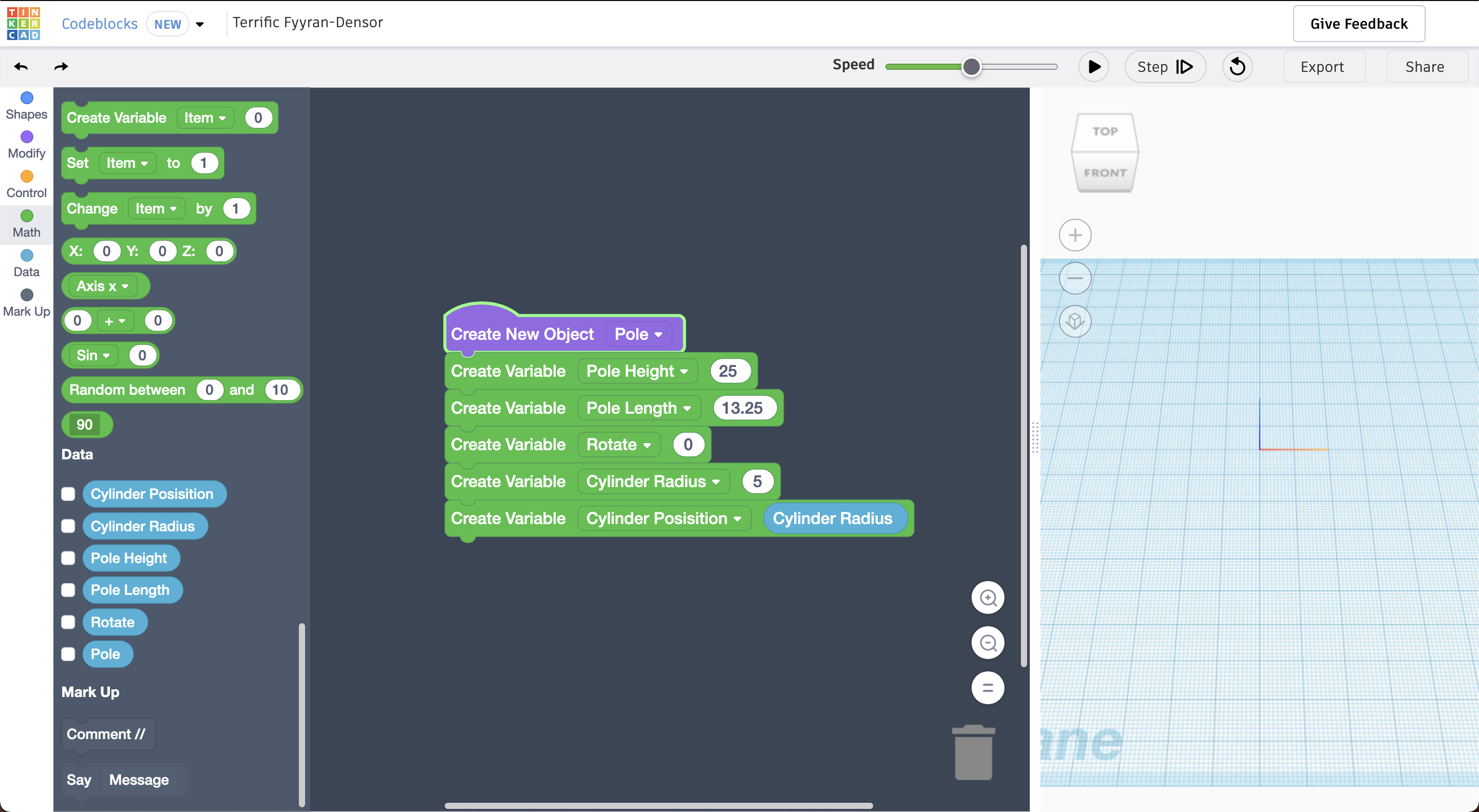Click the redo arrow icon
1479x812 pixels.
click(61, 67)
